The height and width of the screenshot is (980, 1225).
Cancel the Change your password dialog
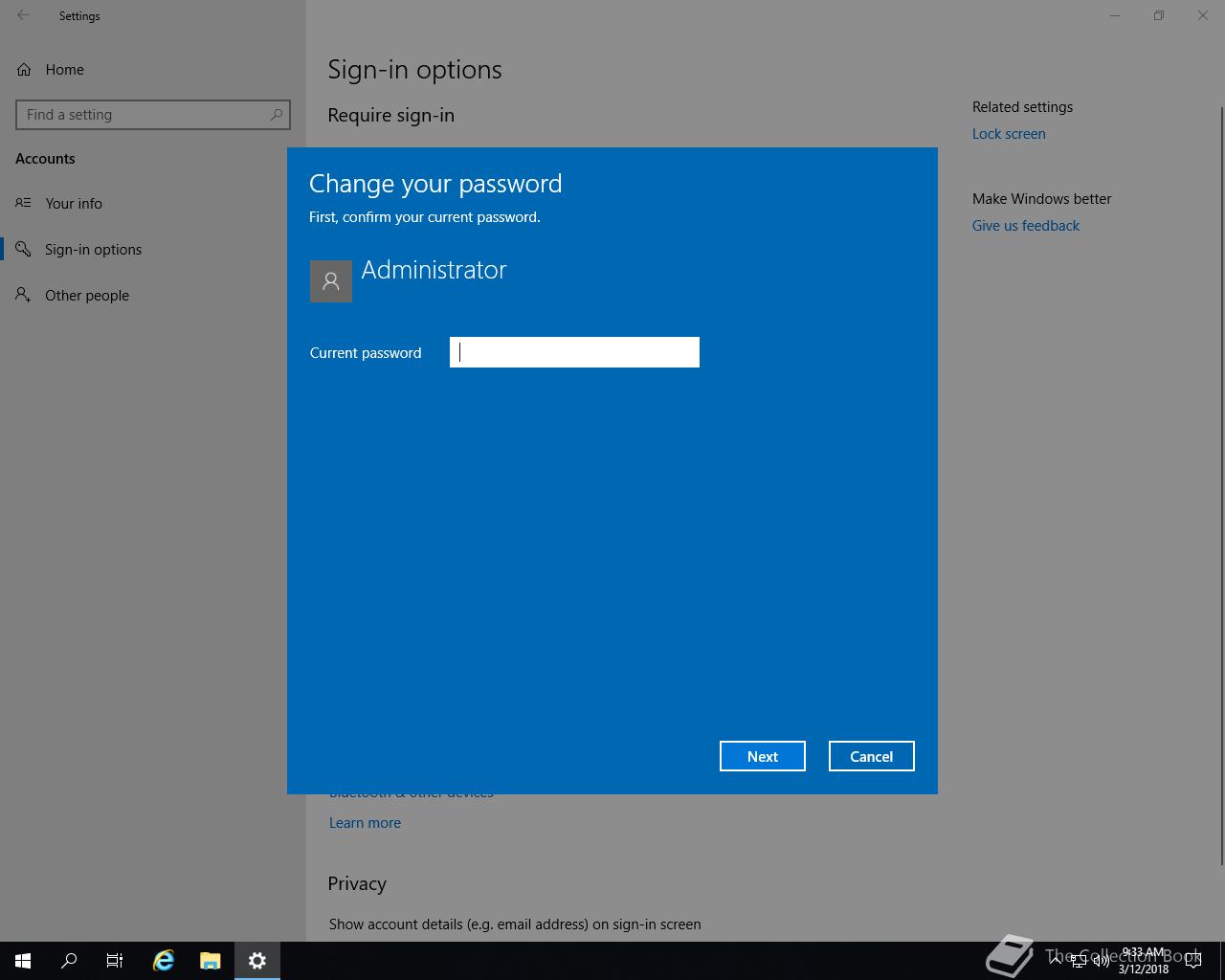click(872, 756)
